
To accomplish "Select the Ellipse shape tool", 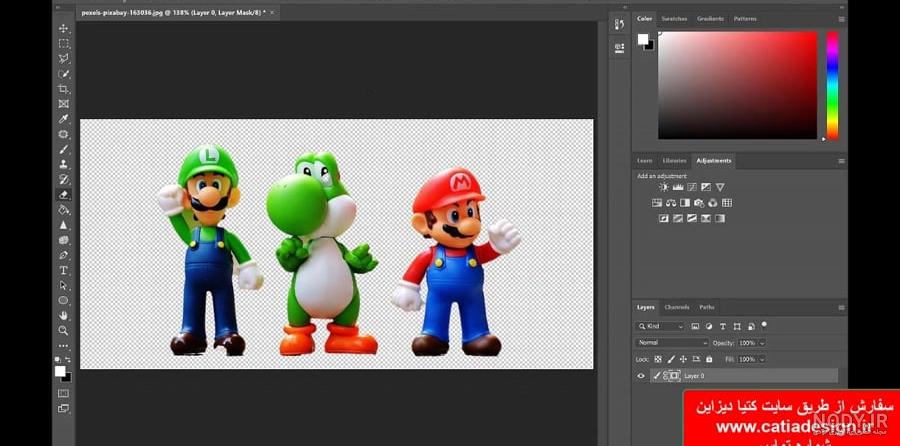I will 64,300.
